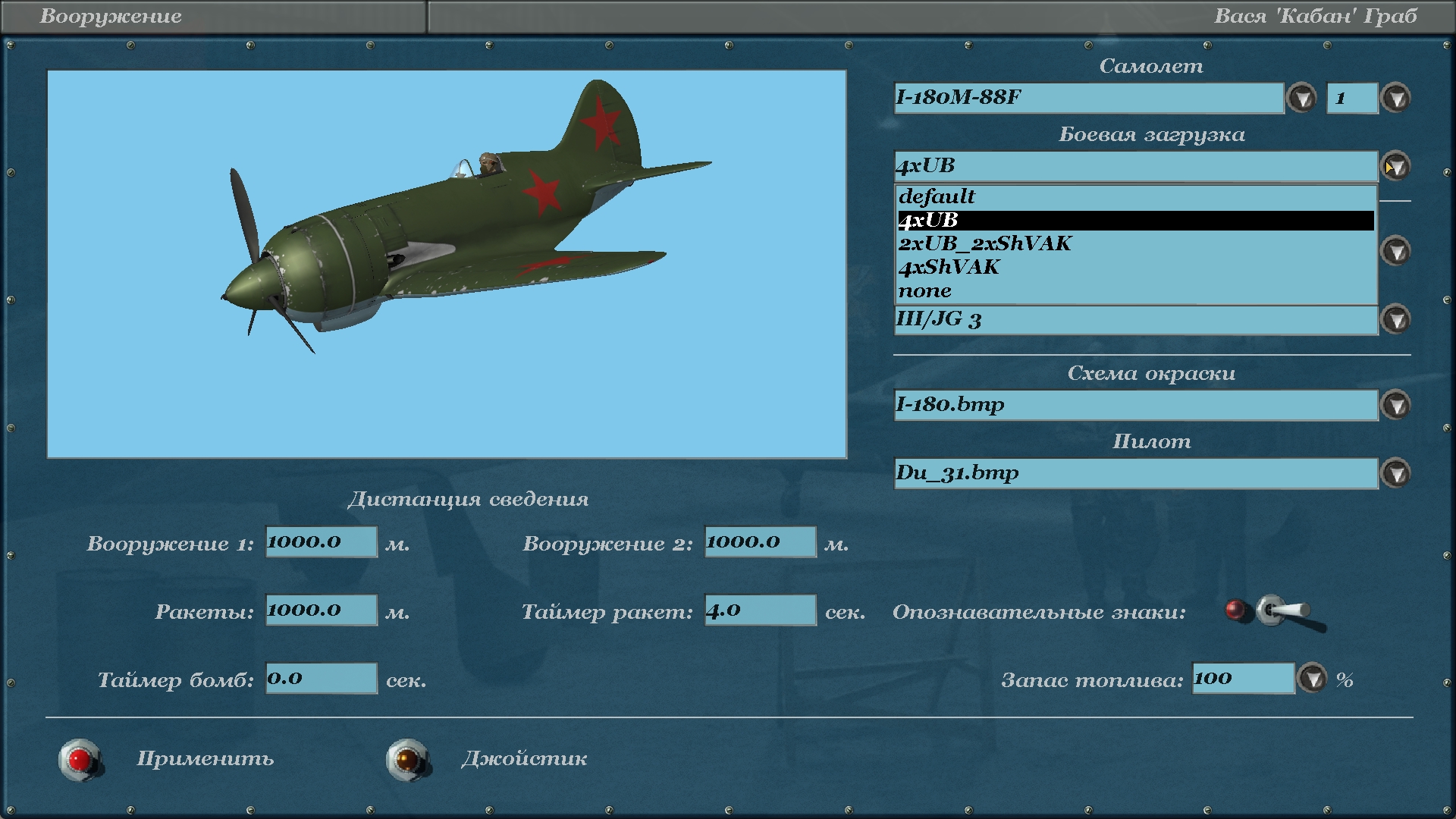The image size is (1456, 819).
Task: Open the III/JG 3 regiment dropdown arrow
Action: (1395, 319)
